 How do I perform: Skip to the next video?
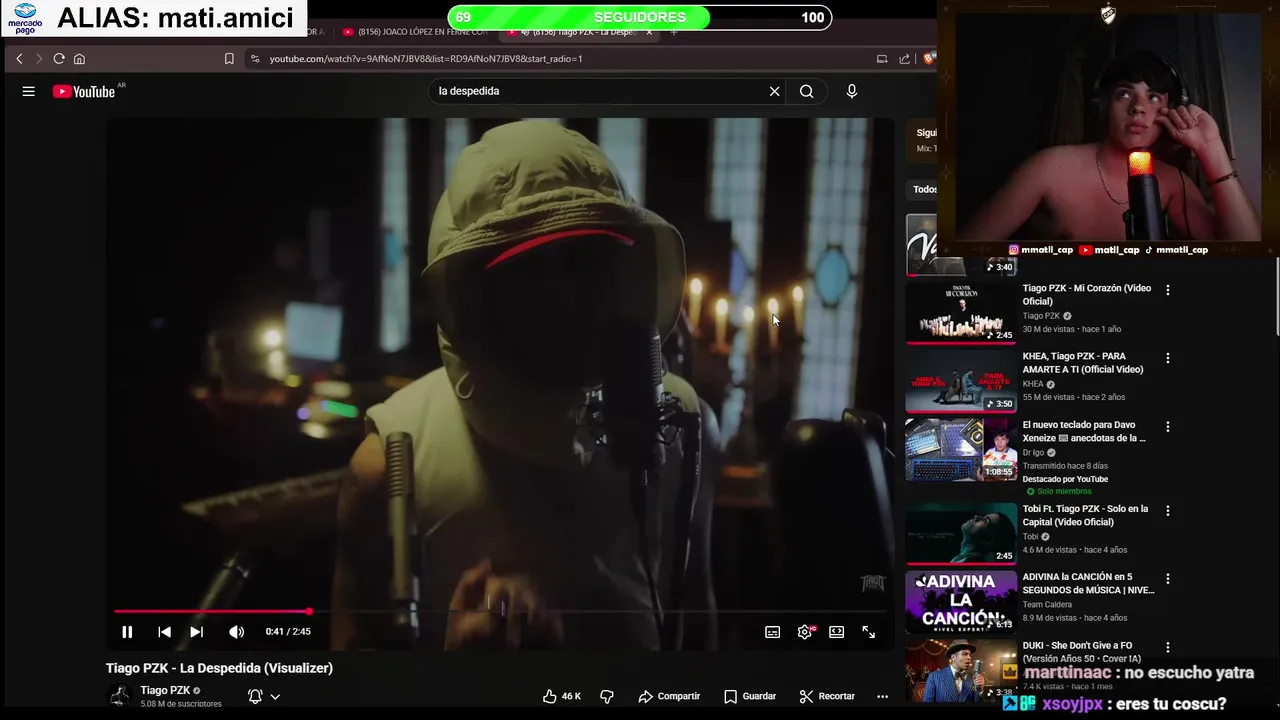[x=197, y=632]
